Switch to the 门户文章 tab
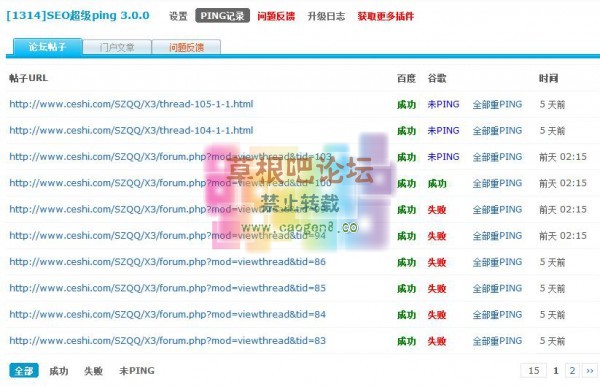Viewport: 600px width, 387px height. click(117, 47)
